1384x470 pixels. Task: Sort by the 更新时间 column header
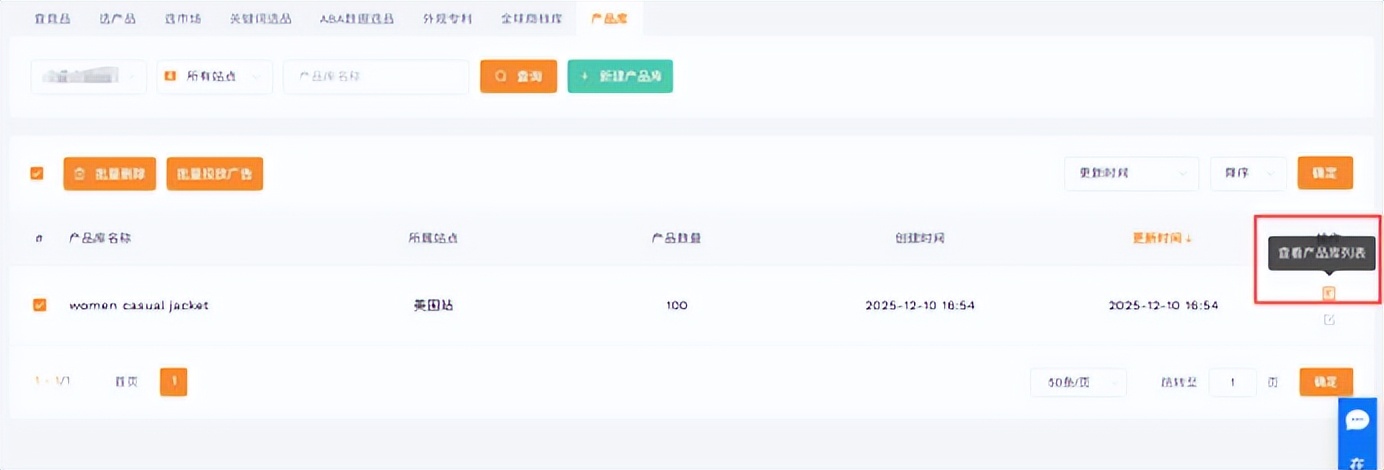tap(1162, 238)
